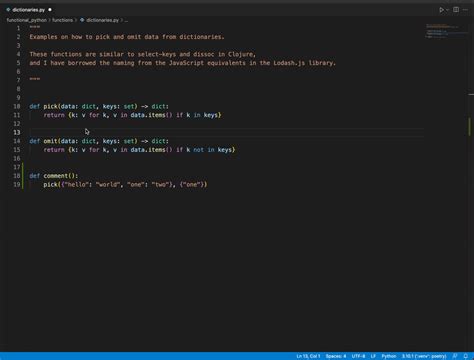Image resolution: width=474 pixels, height=360 pixels.
Task: Open notifications bell icon
Action: point(466,356)
